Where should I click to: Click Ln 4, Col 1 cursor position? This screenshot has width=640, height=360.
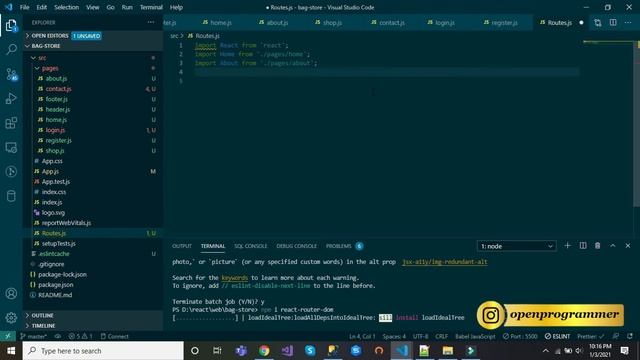(x=362, y=336)
